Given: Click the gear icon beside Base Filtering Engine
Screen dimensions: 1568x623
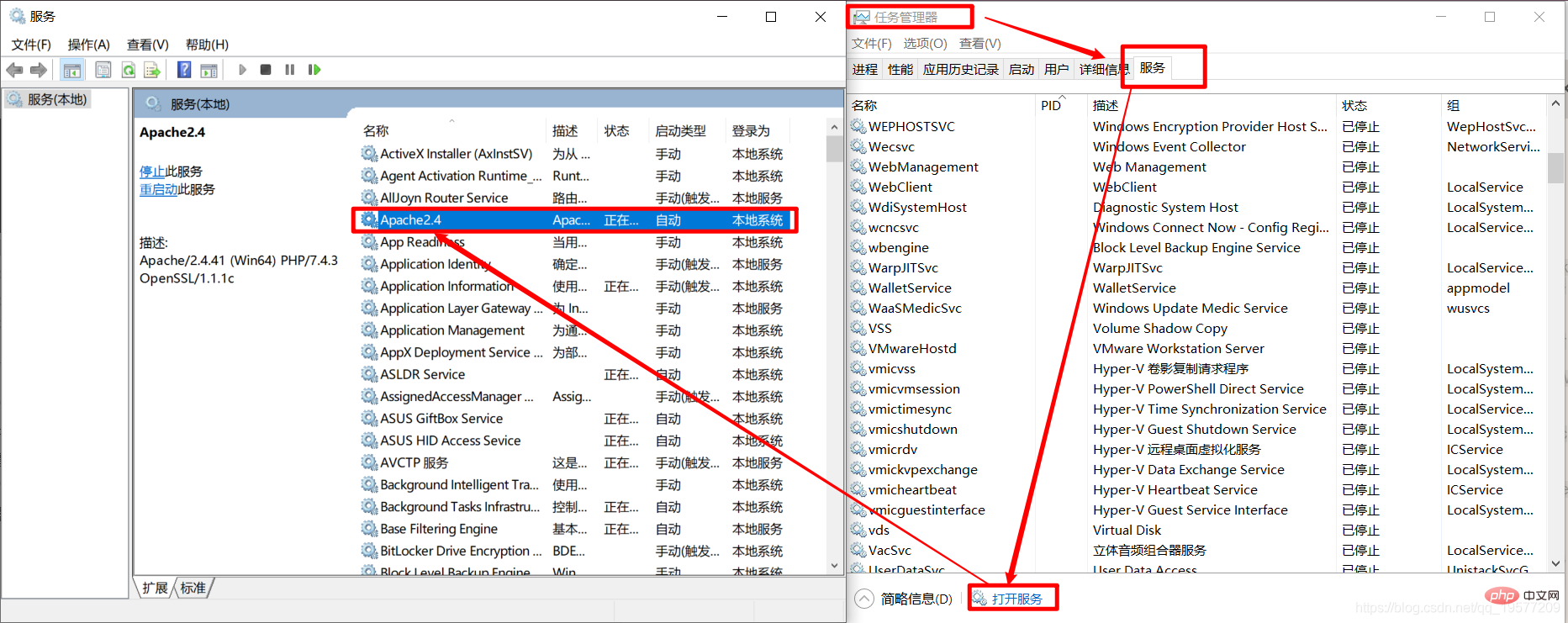Looking at the screenshot, I should (369, 529).
